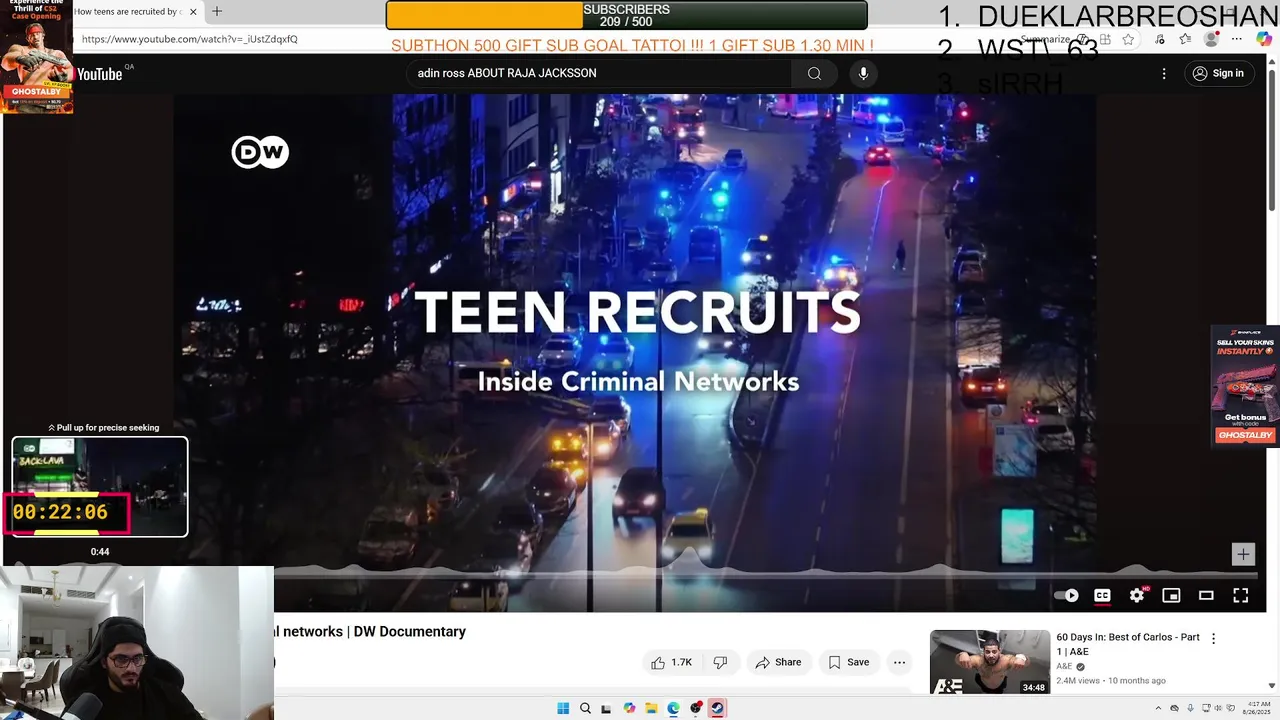Open the media control music icon in toolbar
The height and width of the screenshot is (720, 1280).
tap(1160, 39)
